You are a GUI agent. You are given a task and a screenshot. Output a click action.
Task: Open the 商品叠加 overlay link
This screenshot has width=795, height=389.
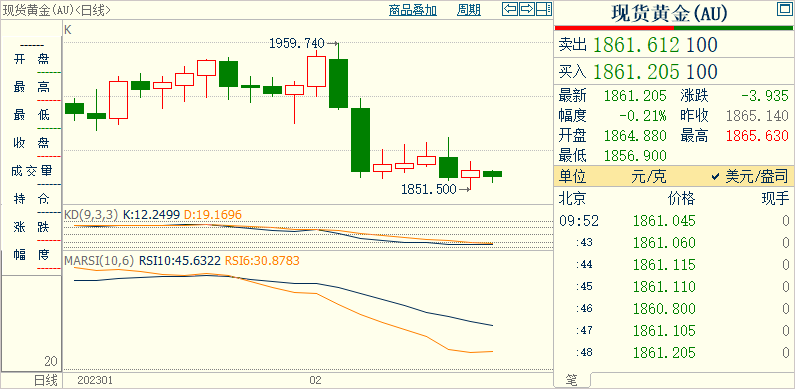tap(413, 10)
